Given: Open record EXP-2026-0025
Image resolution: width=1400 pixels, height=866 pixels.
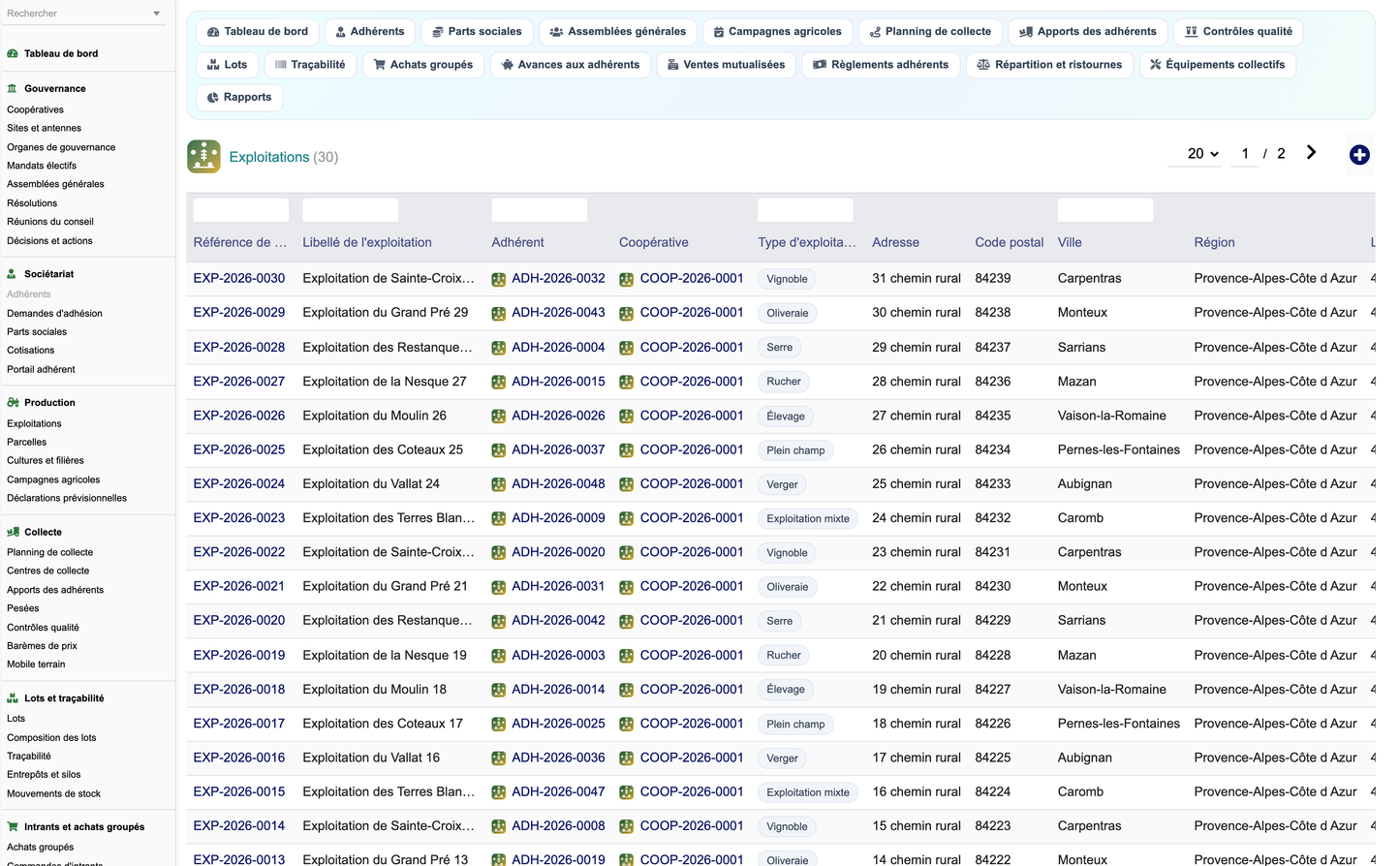Looking at the screenshot, I should (x=239, y=449).
